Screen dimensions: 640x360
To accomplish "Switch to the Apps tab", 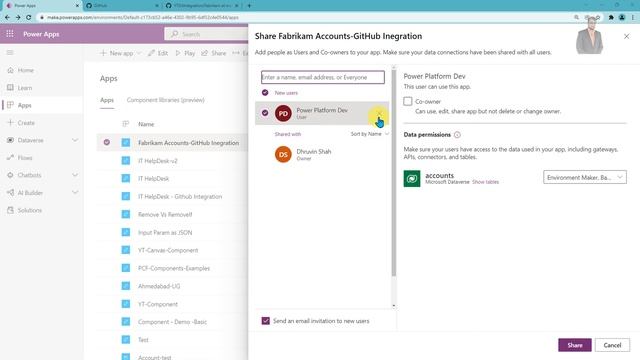I will 107,100.
